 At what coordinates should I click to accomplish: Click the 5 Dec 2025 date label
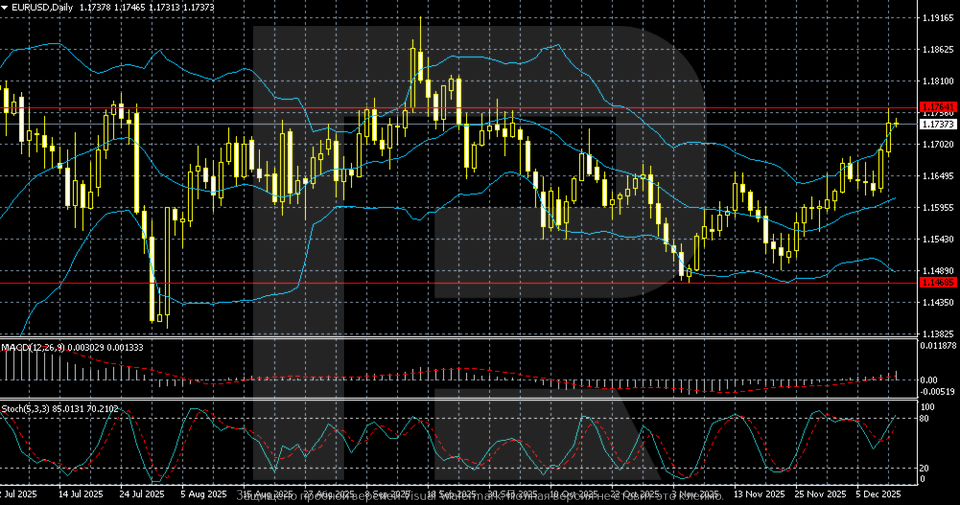[881, 494]
